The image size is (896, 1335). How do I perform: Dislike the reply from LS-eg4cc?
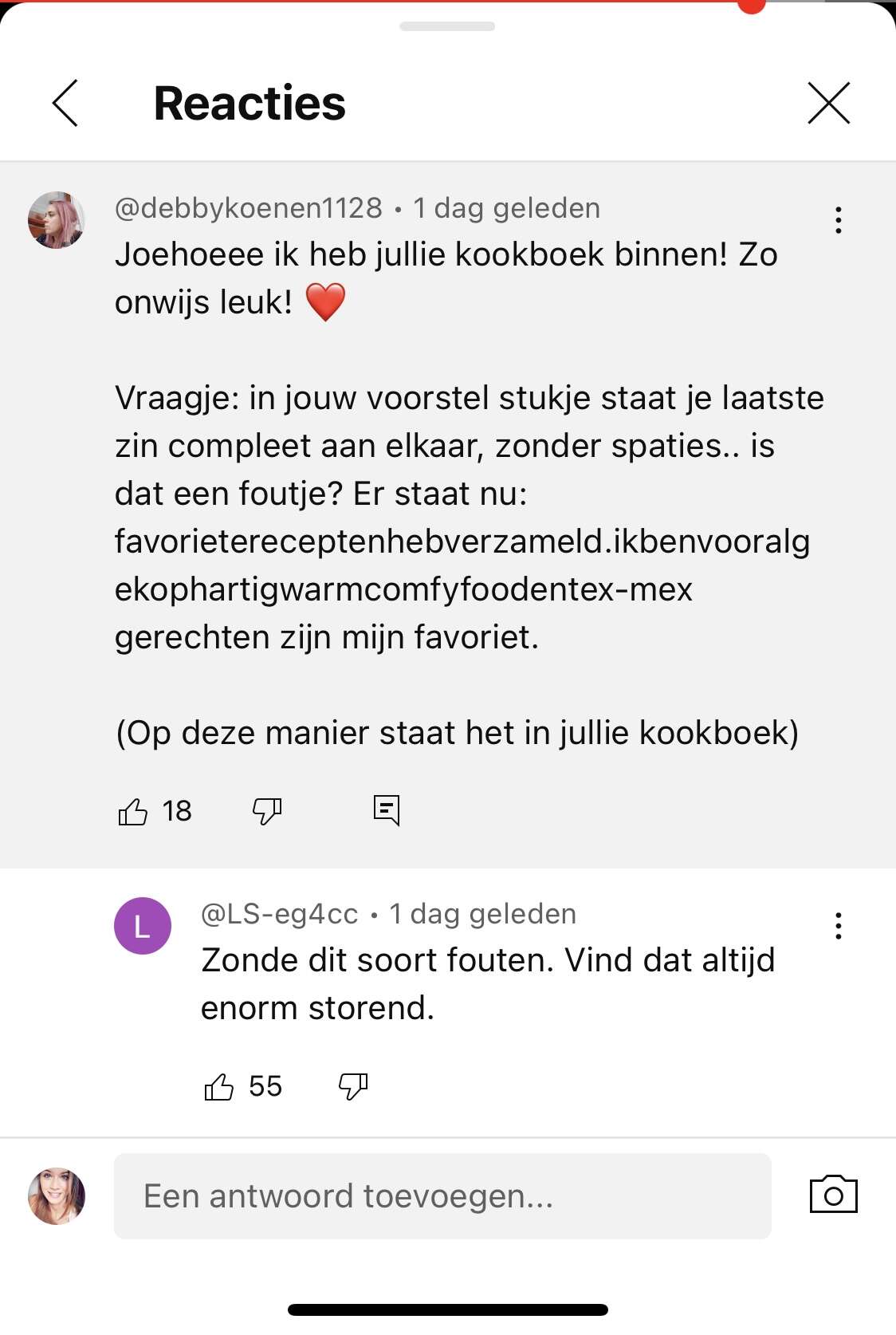click(353, 1086)
